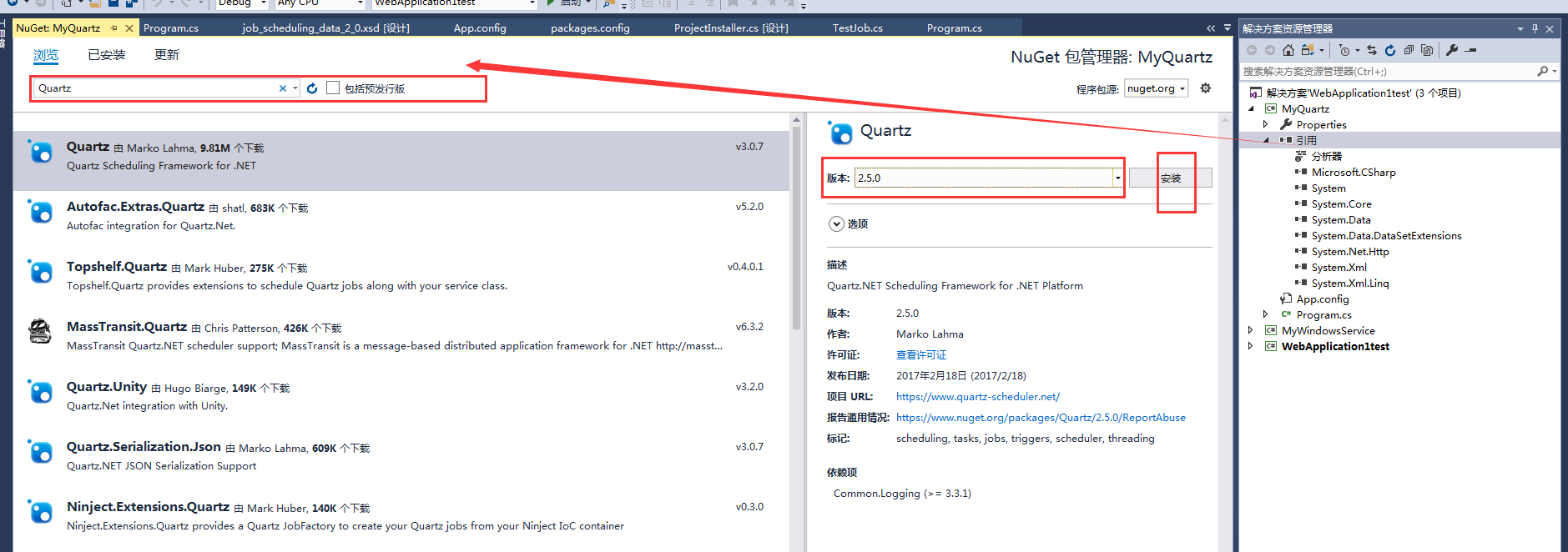Open the TestJob.cs document tab
This screenshot has height=552, width=1568.
tap(858, 28)
